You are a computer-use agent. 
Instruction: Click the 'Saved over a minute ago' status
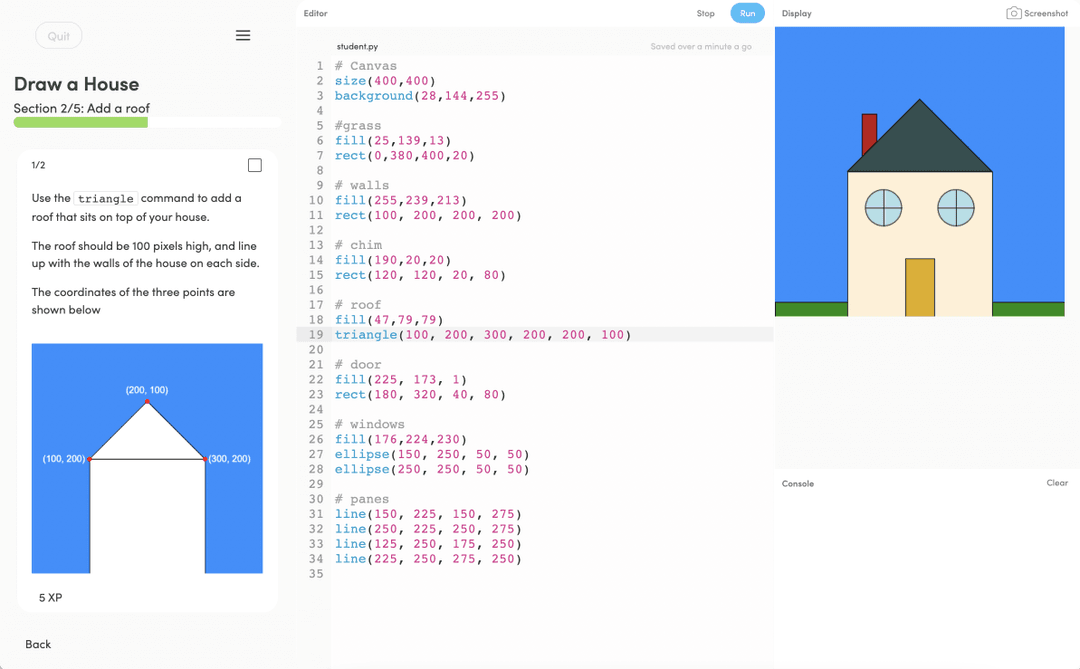[x=701, y=46]
